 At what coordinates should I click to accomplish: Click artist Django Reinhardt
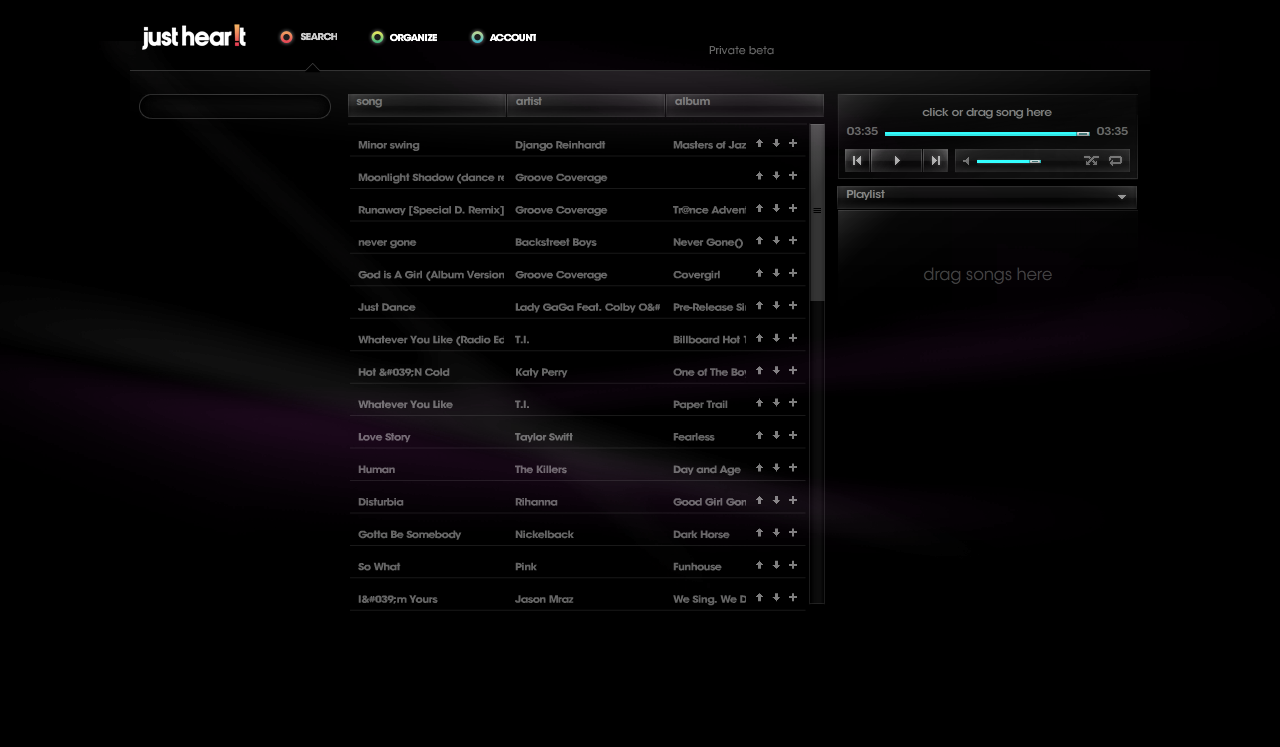[x=560, y=145]
